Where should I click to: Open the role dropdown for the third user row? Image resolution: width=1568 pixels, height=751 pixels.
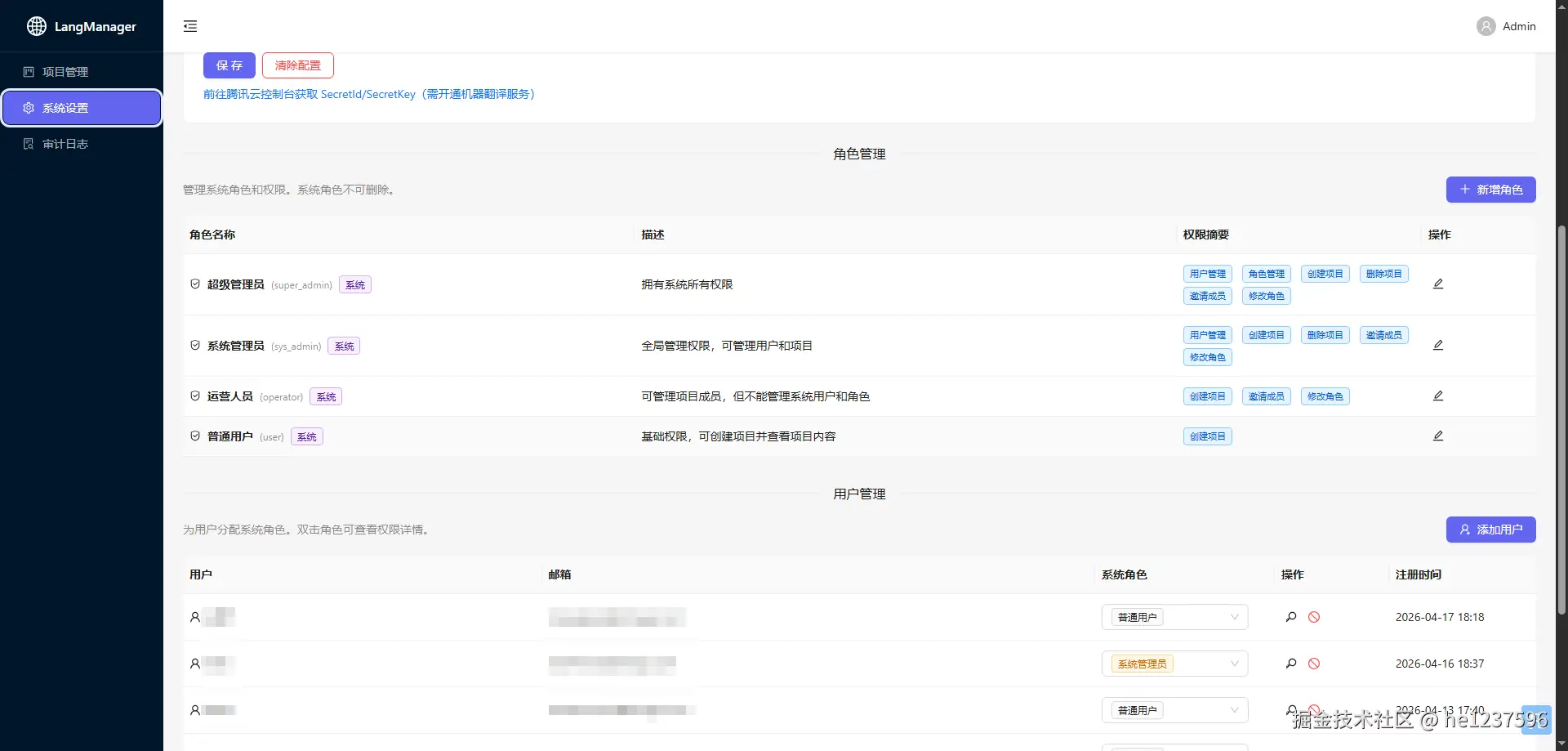1174,710
